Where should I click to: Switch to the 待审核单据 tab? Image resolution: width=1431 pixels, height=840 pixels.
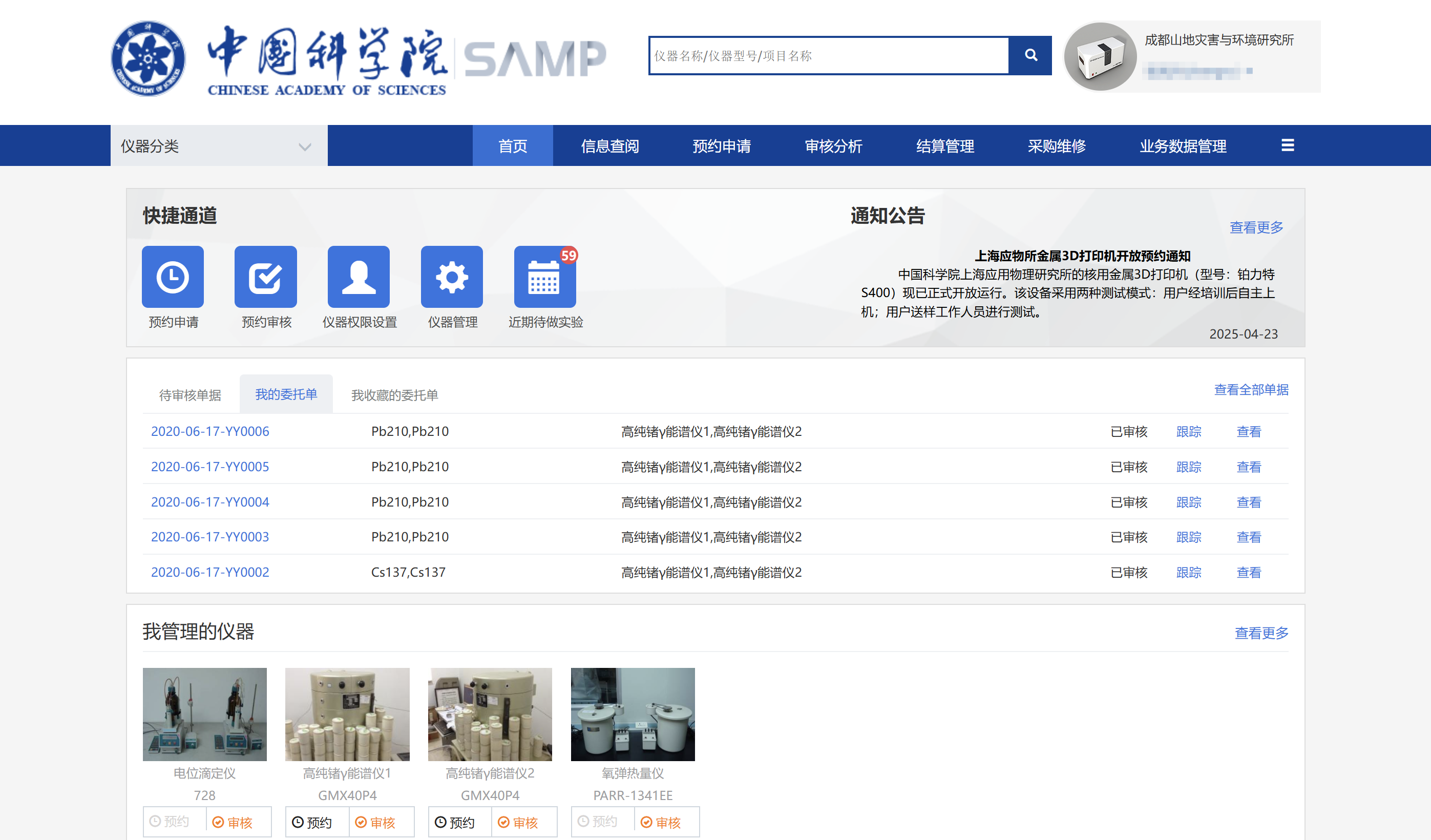[x=190, y=395]
